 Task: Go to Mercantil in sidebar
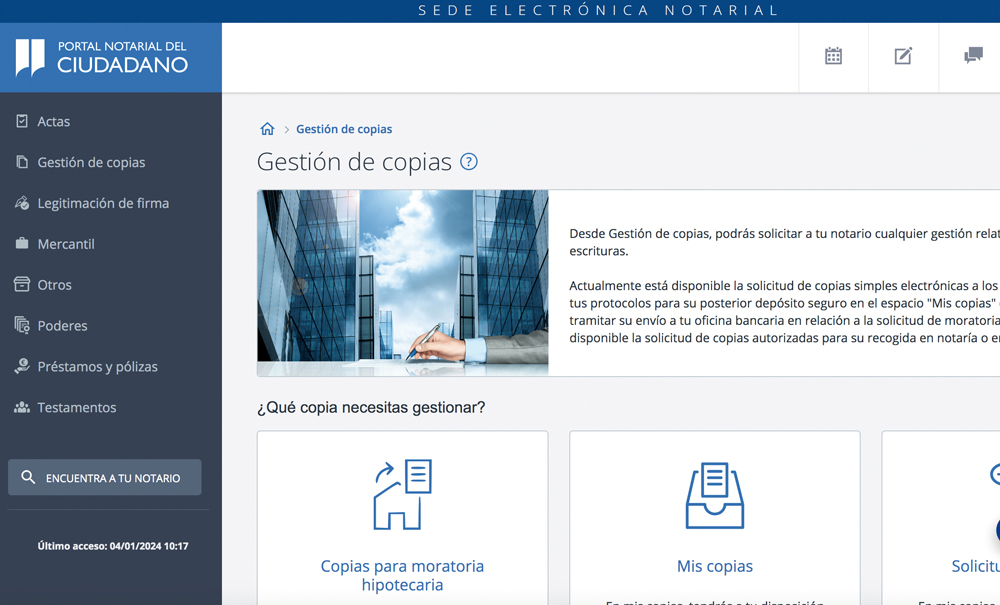tap(66, 244)
